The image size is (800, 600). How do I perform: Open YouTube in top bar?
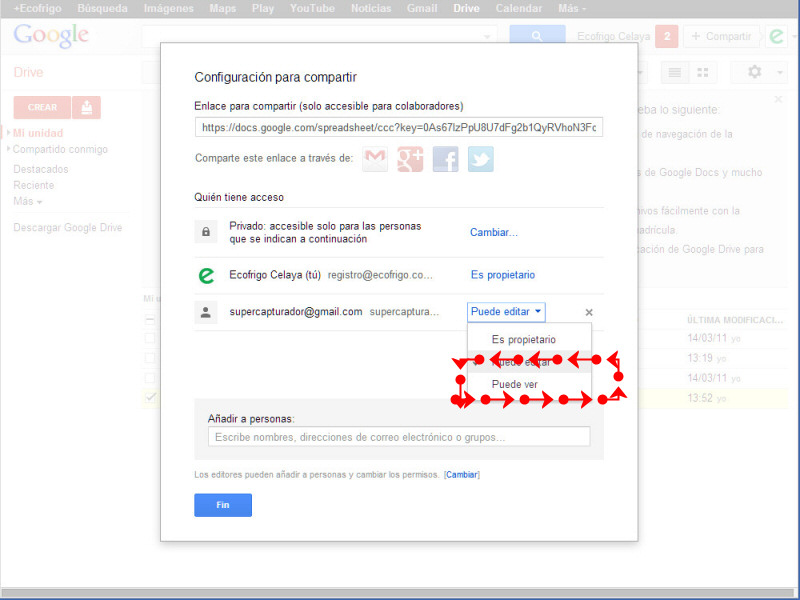[x=312, y=9]
